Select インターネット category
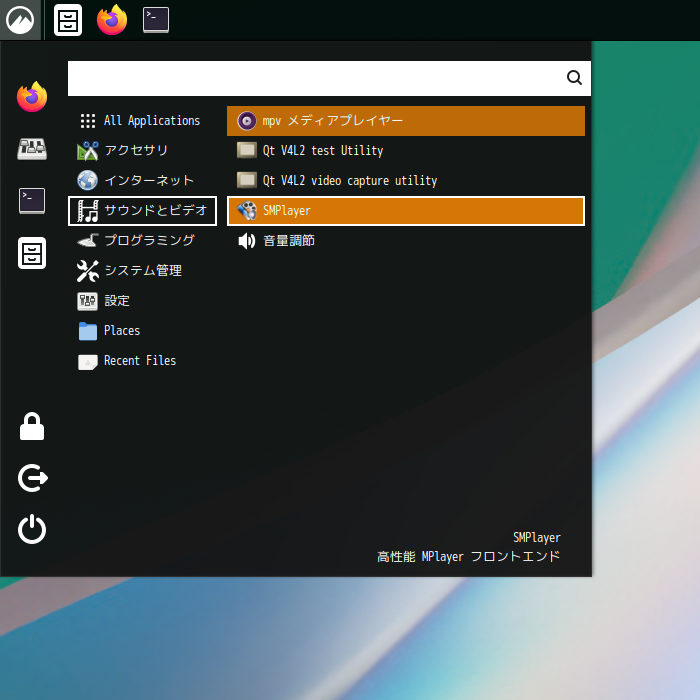700x700 pixels. pyautogui.click(x=142, y=180)
